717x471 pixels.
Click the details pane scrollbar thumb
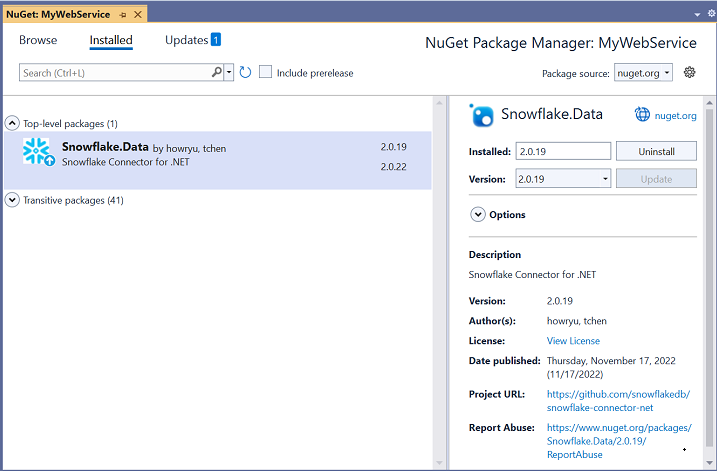coord(709,277)
